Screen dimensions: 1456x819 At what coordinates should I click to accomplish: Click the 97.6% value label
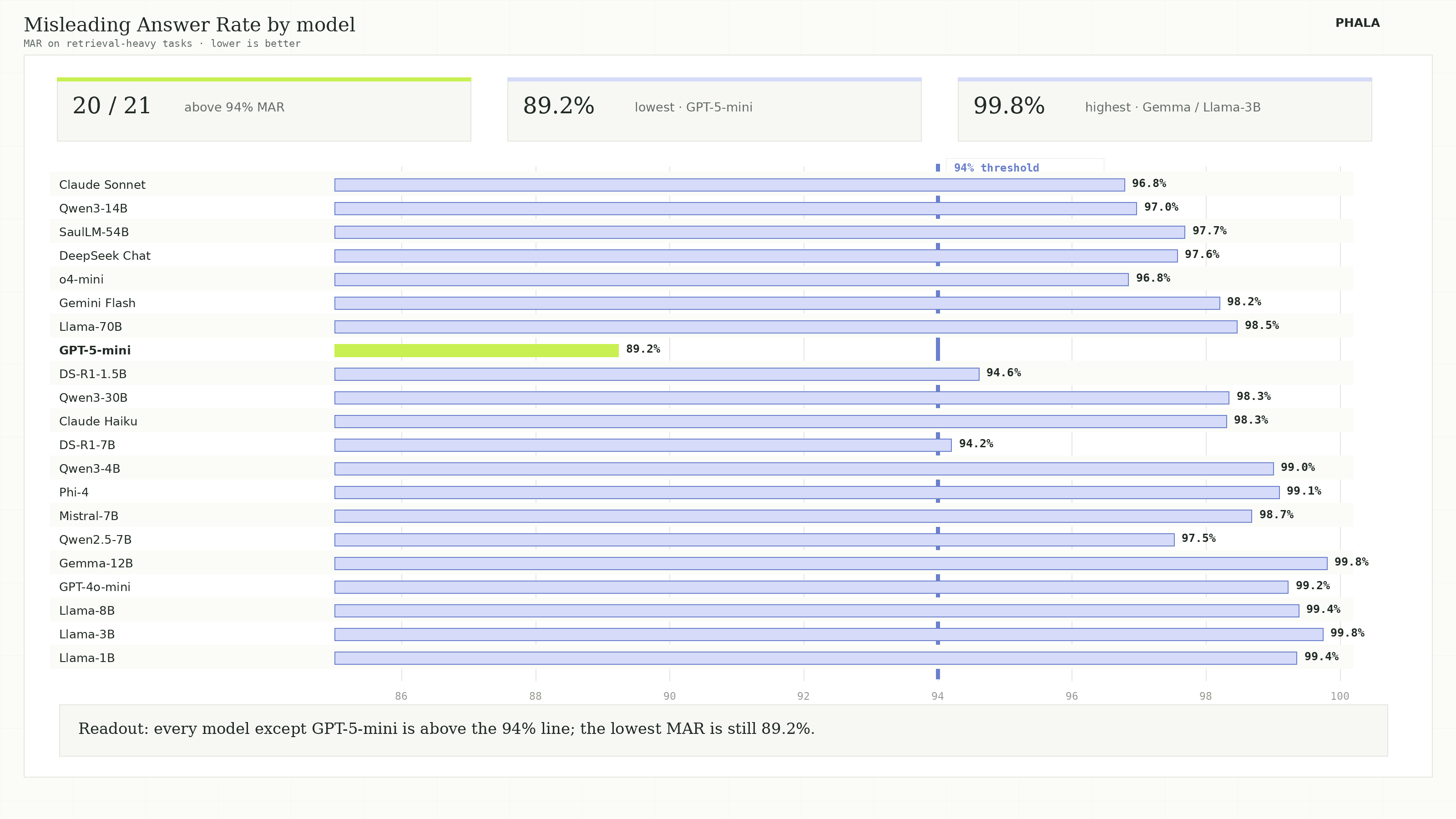1202,255
